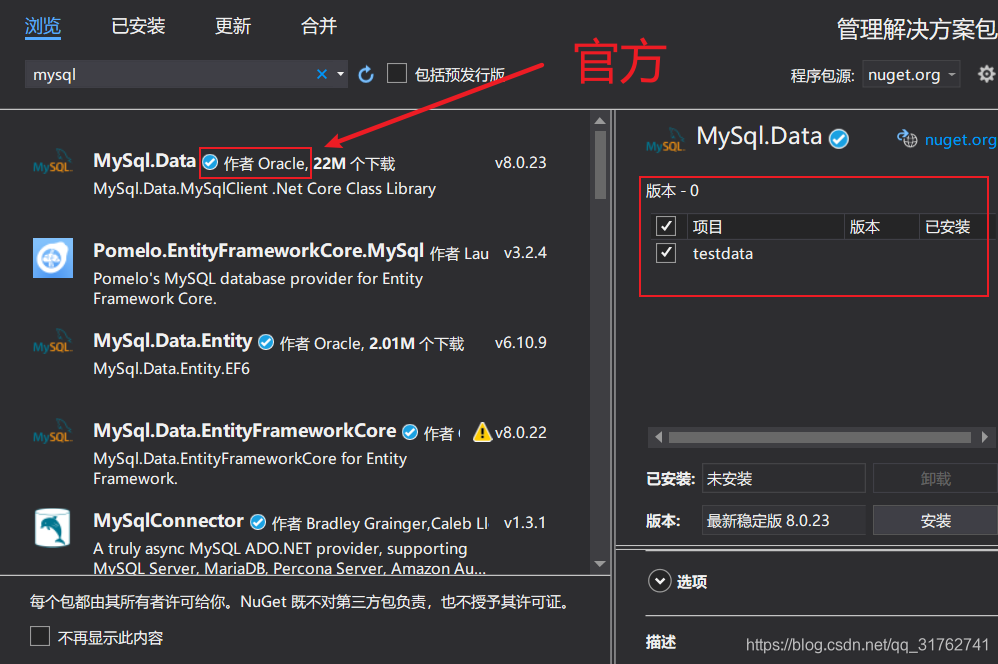Switch to the Updates tab
998x664 pixels.
[232, 26]
